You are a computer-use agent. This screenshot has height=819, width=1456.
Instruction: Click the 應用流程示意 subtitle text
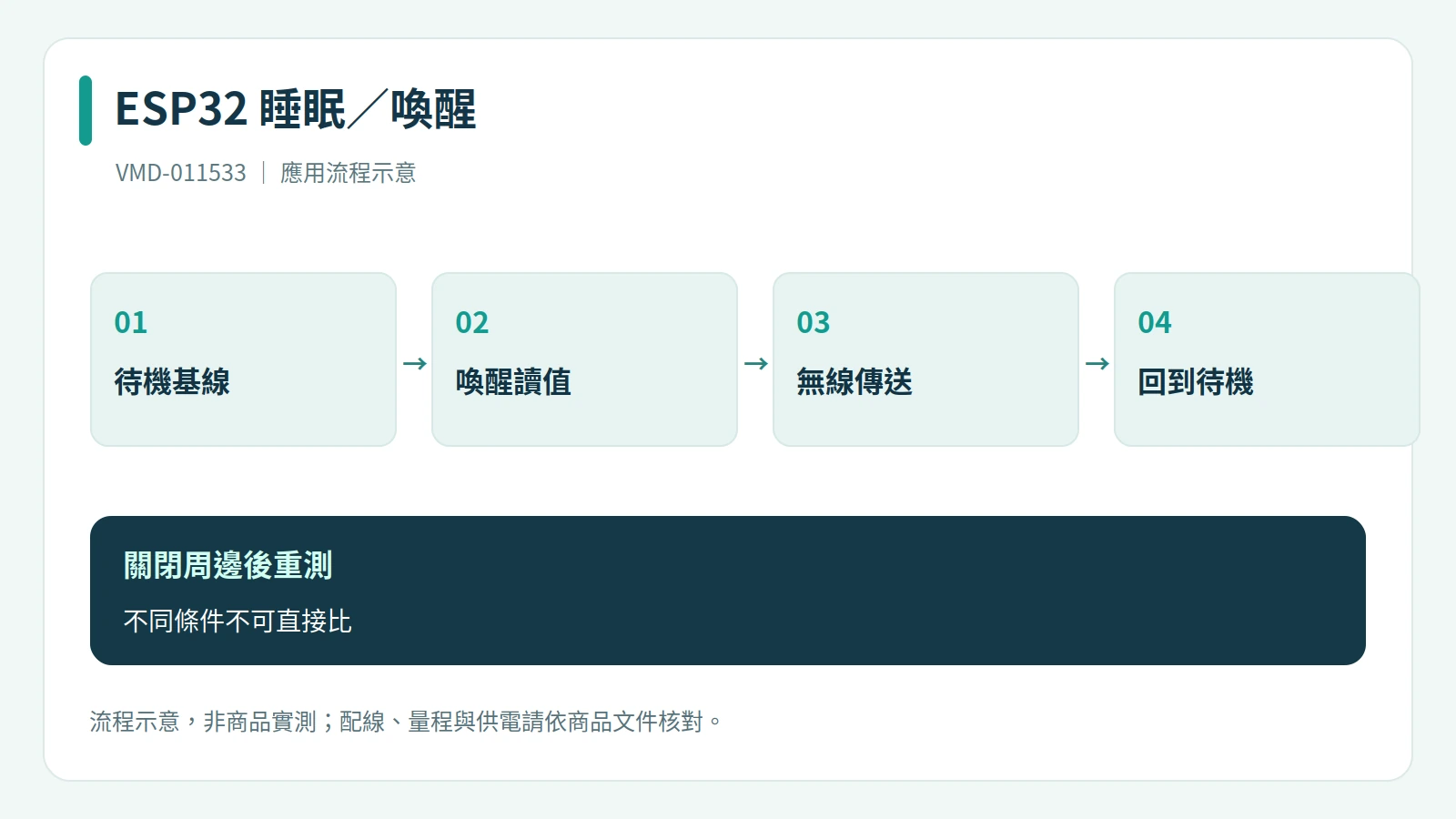tap(349, 173)
